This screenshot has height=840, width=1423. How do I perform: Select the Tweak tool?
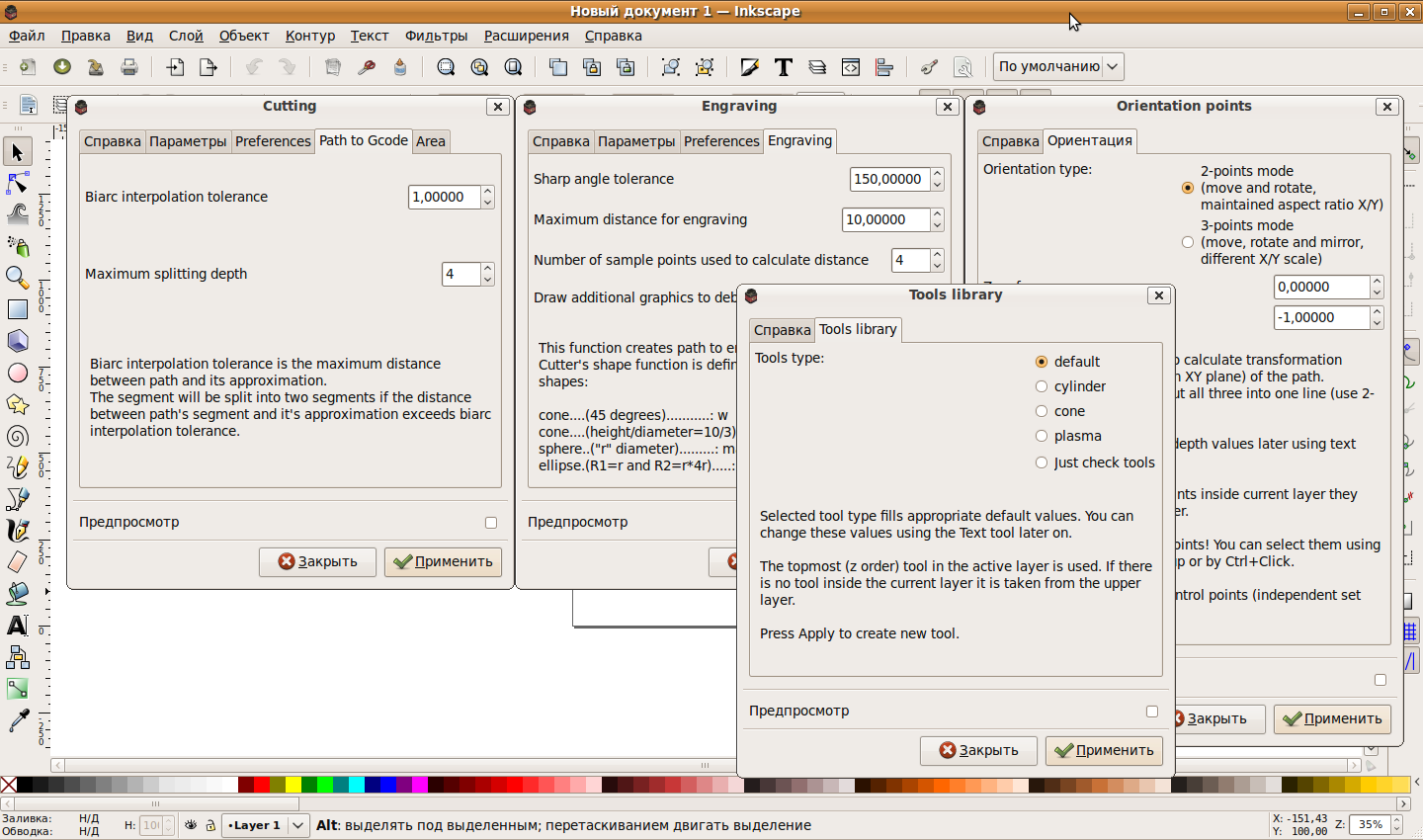coord(18,213)
